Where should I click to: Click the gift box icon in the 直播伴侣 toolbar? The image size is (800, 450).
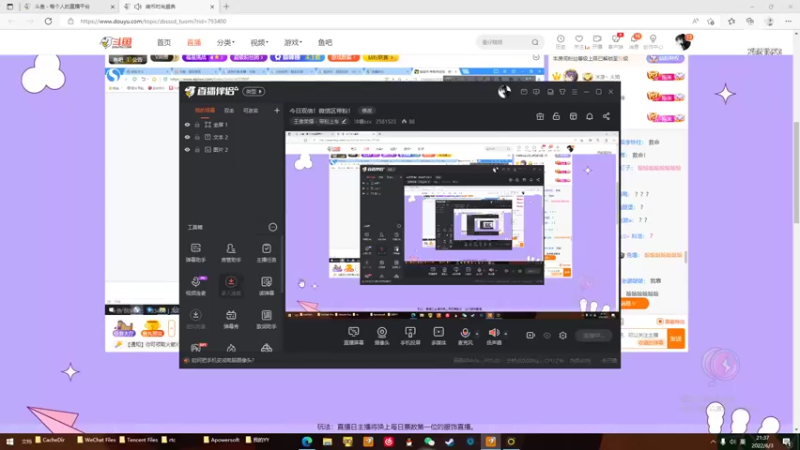(540, 116)
